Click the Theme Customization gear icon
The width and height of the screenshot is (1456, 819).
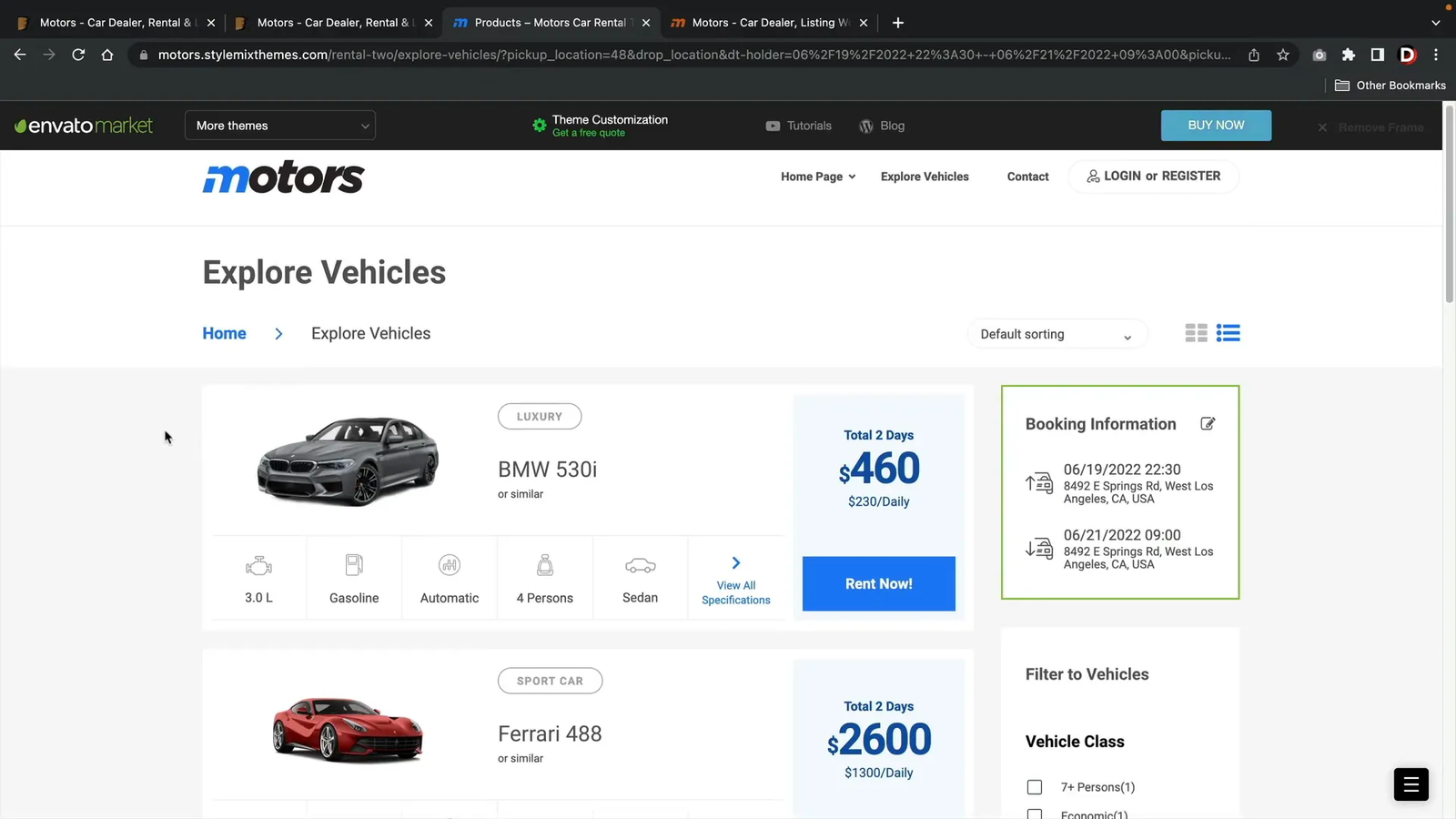pos(540,126)
